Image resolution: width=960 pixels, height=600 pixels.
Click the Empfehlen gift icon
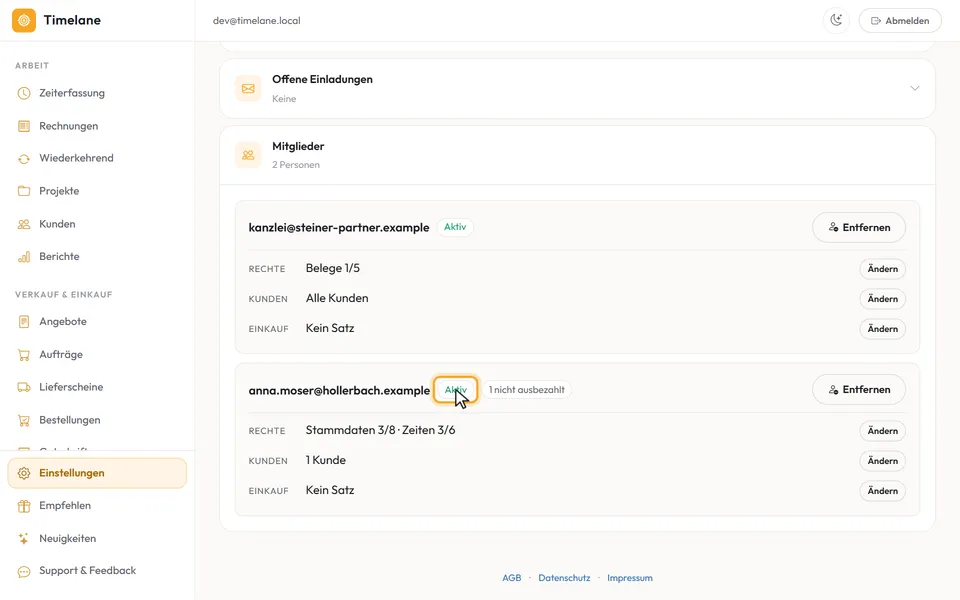(x=24, y=506)
